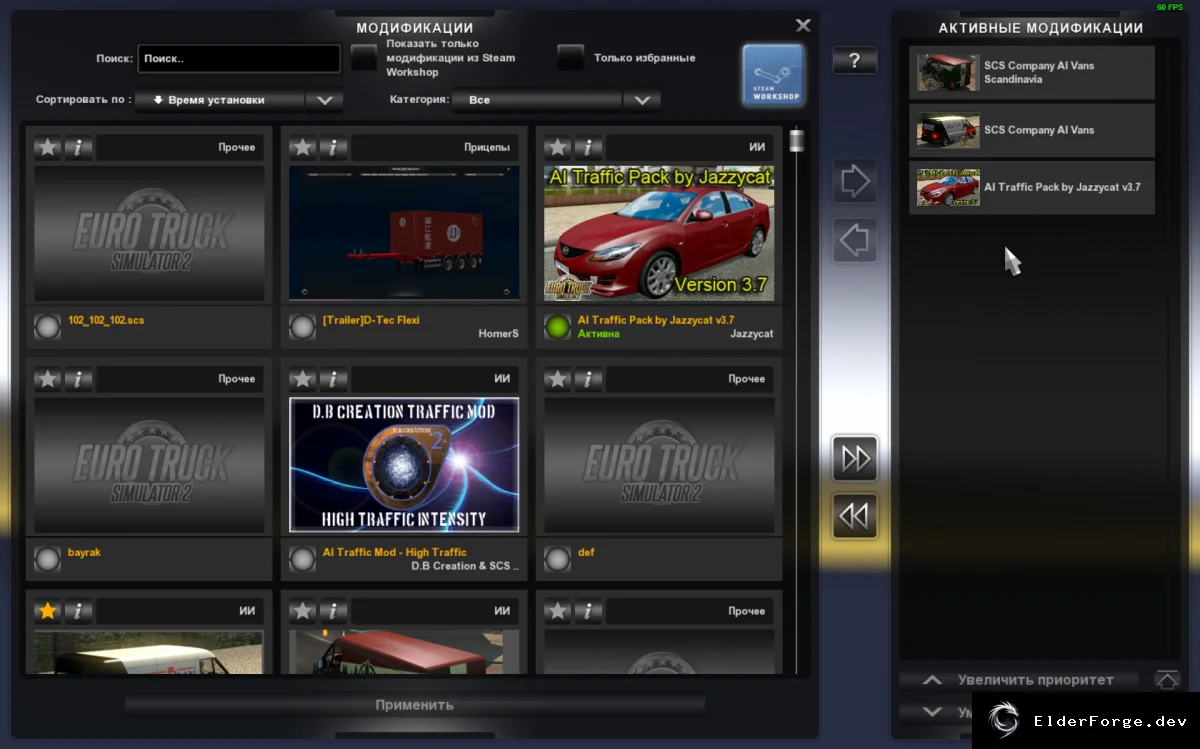Open the Steam Workshop tile
Screen dimensions: 1200x749
(x=773, y=75)
